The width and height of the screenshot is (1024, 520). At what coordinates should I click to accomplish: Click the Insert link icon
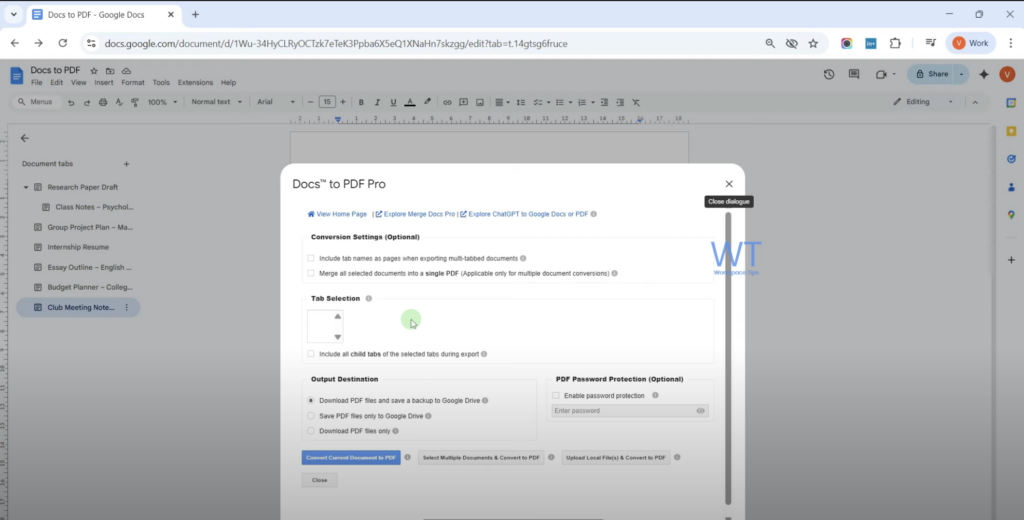(x=447, y=103)
